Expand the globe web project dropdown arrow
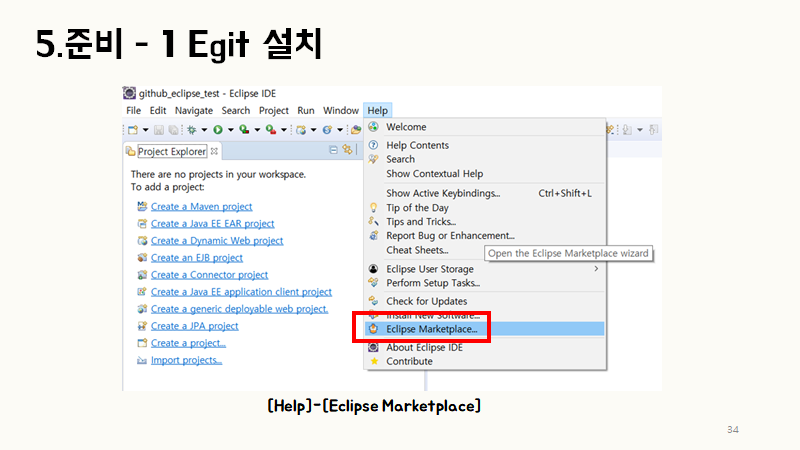This screenshot has height=450, width=800. click(x=313, y=130)
